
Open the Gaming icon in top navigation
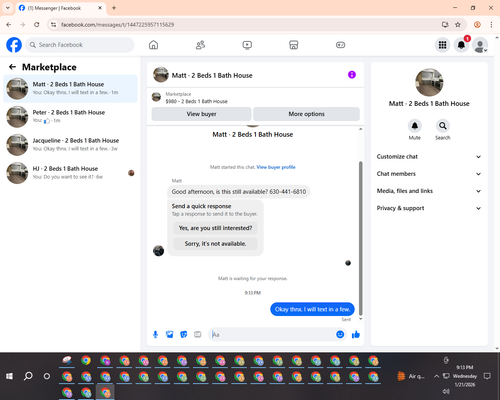coord(340,45)
